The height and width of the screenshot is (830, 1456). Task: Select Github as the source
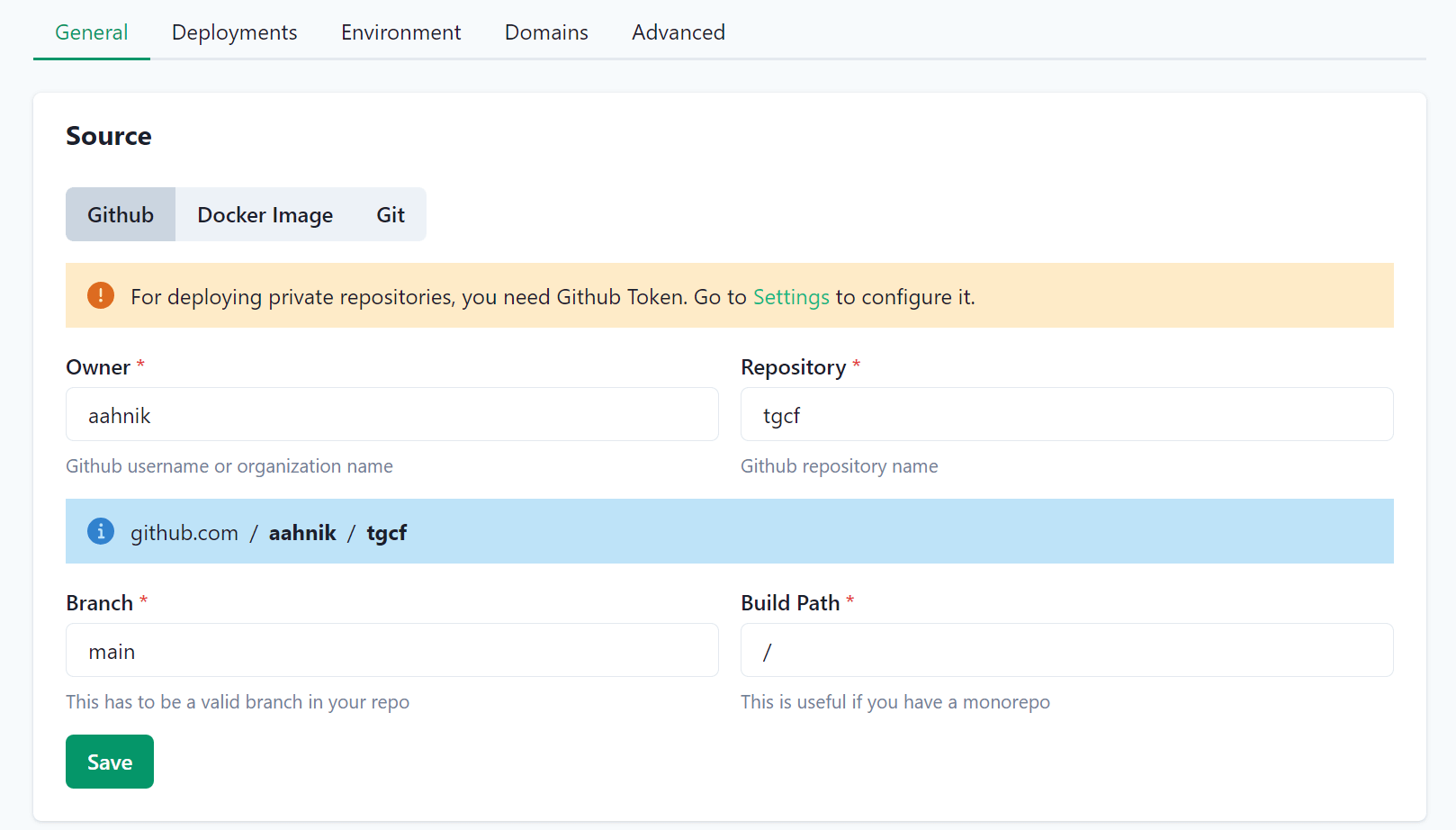click(x=121, y=214)
